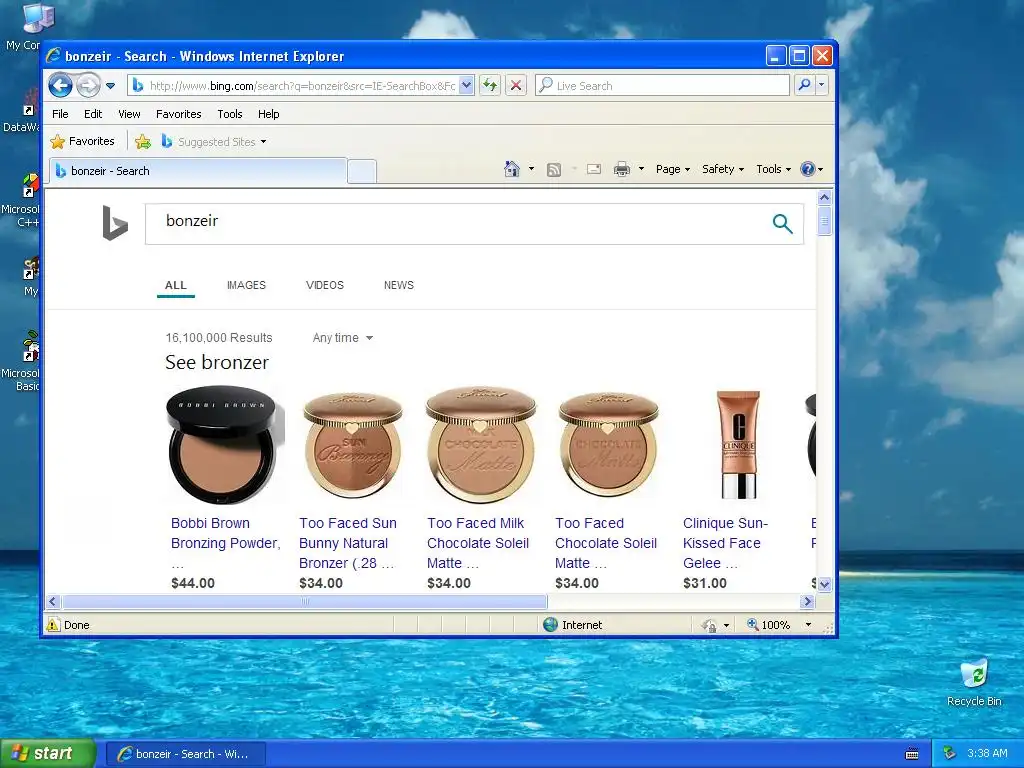This screenshot has width=1024, height=768.
Task: Open the 'Any time' filter dropdown
Action: click(x=343, y=338)
